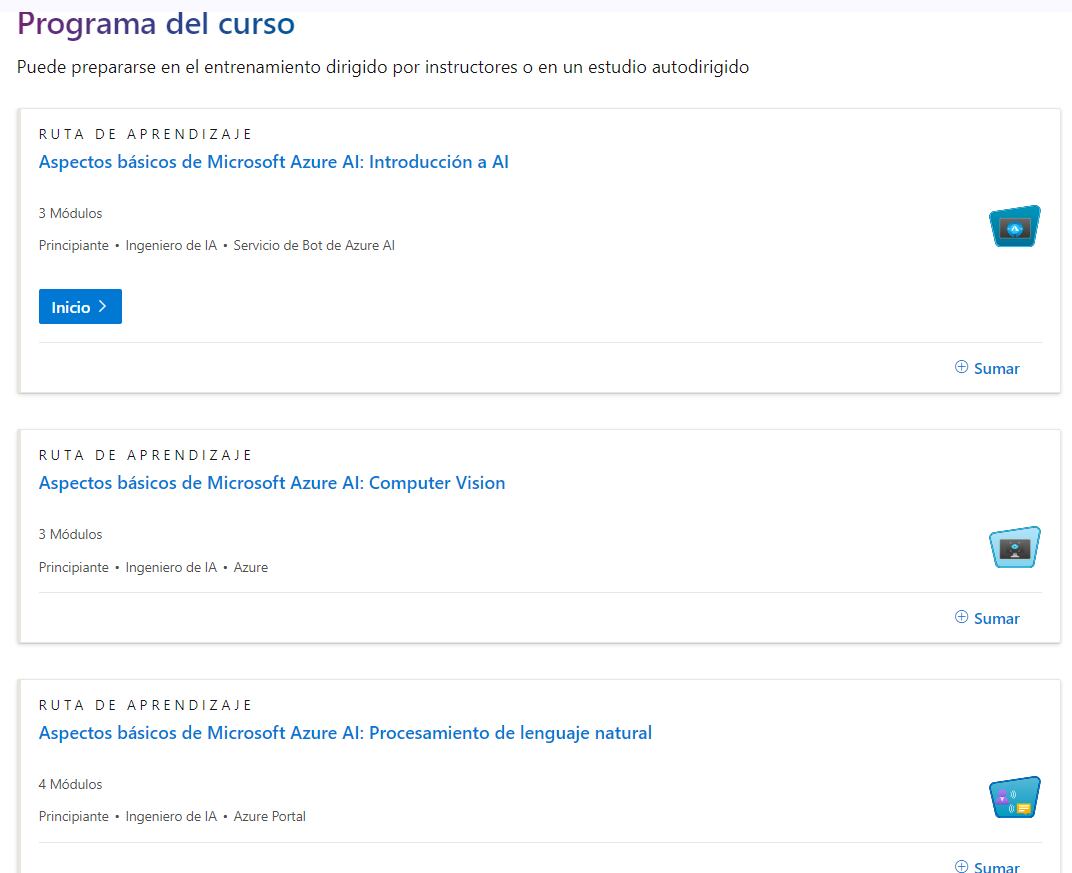Select the Azure Portal tag
The width and height of the screenshot is (1072, 873).
(x=270, y=816)
